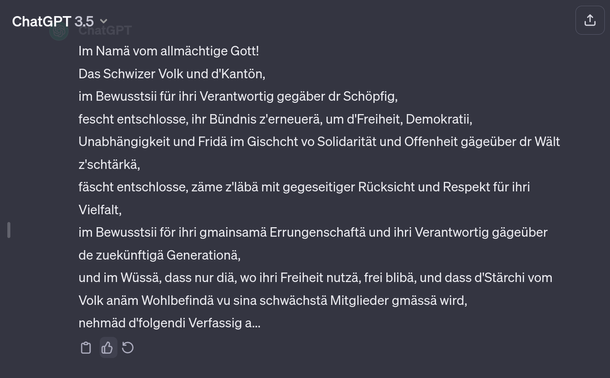Viewport: 610px width, 378px height.
Task: Open the share chat upload icon
Action: tap(590, 20)
